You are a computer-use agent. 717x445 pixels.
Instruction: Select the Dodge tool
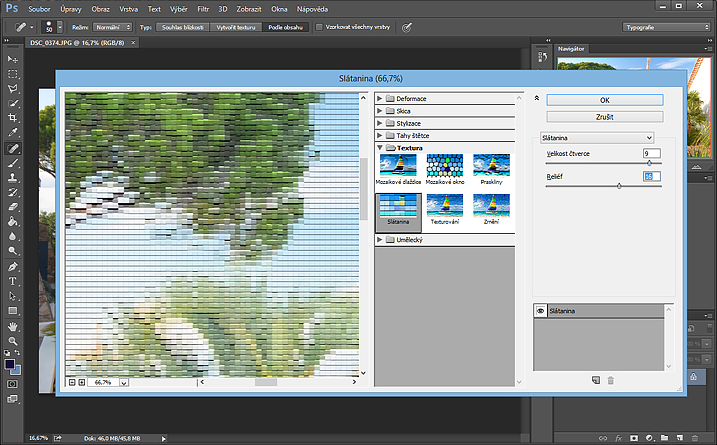(12, 251)
